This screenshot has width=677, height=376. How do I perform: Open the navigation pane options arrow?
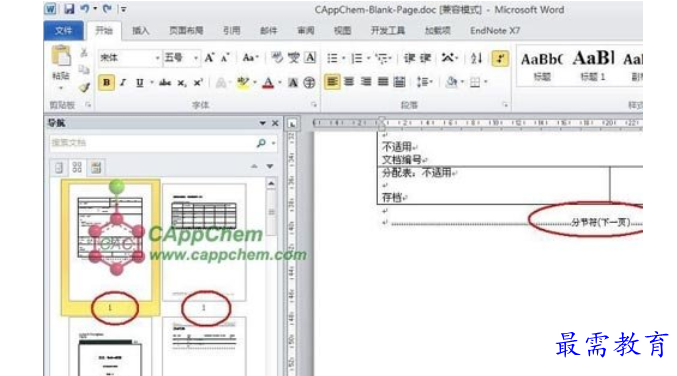pyautogui.click(x=263, y=123)
